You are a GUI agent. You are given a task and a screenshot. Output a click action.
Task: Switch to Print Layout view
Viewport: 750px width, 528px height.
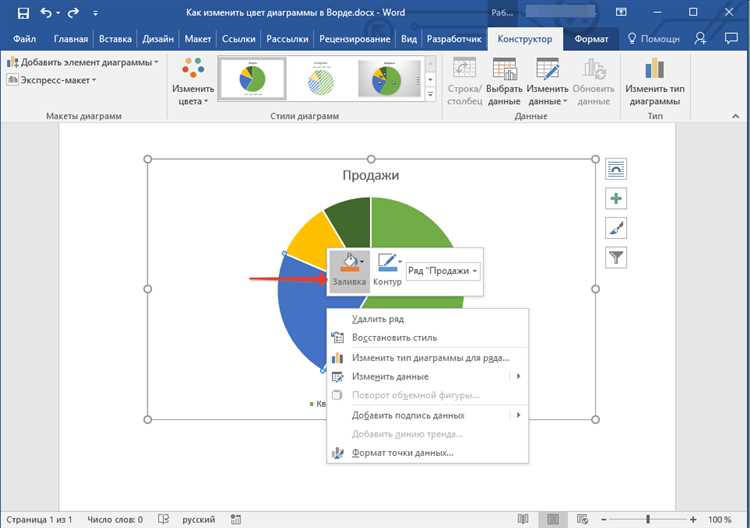pyautogui.click(x=553, y=519)
